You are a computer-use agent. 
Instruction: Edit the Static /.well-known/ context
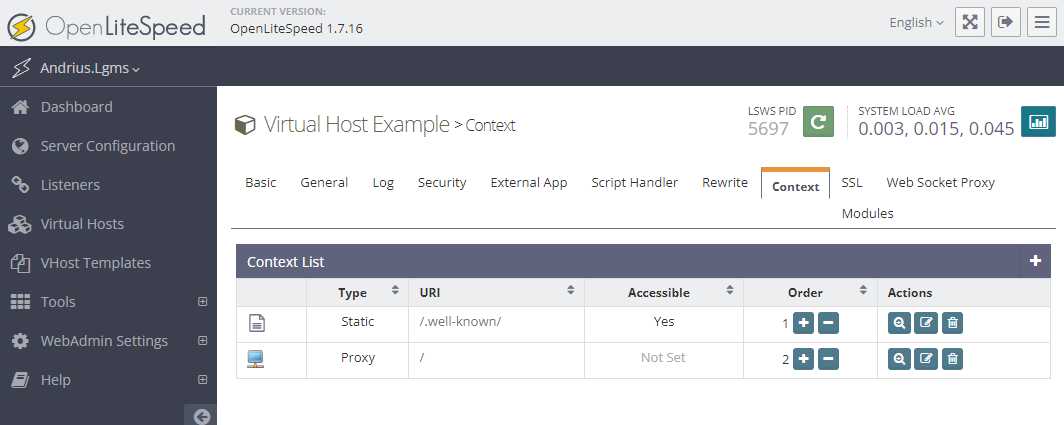[926, 323]
